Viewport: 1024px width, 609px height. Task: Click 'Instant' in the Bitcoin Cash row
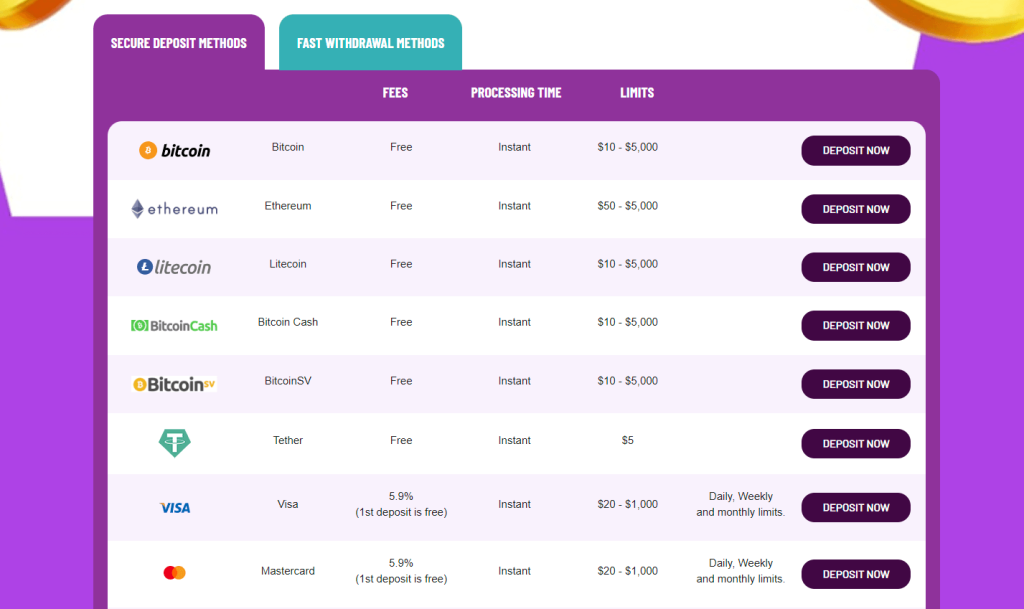(x=515, y=322)
